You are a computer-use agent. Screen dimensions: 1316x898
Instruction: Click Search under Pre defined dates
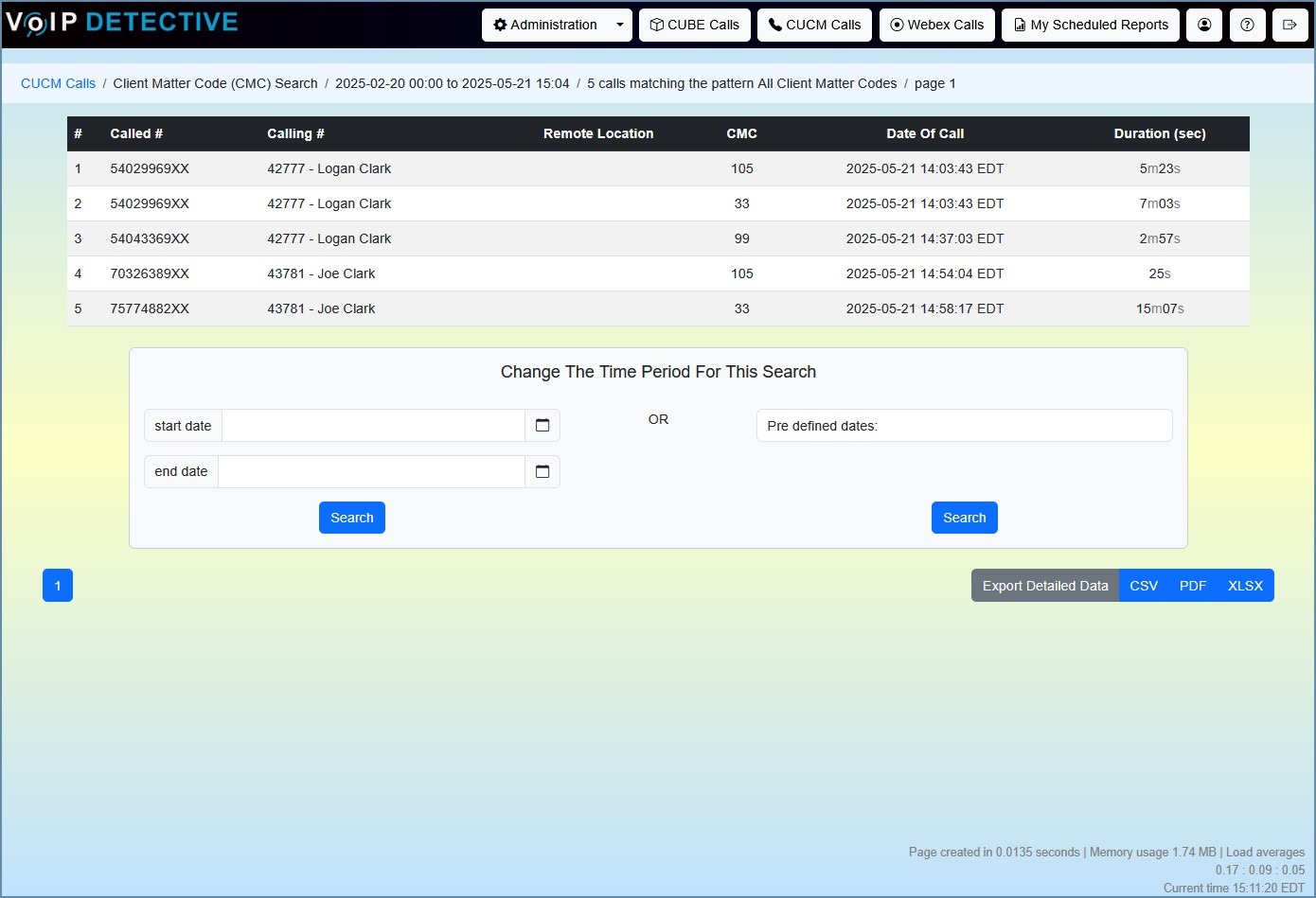pyautogui.click(x=965, y=518)
